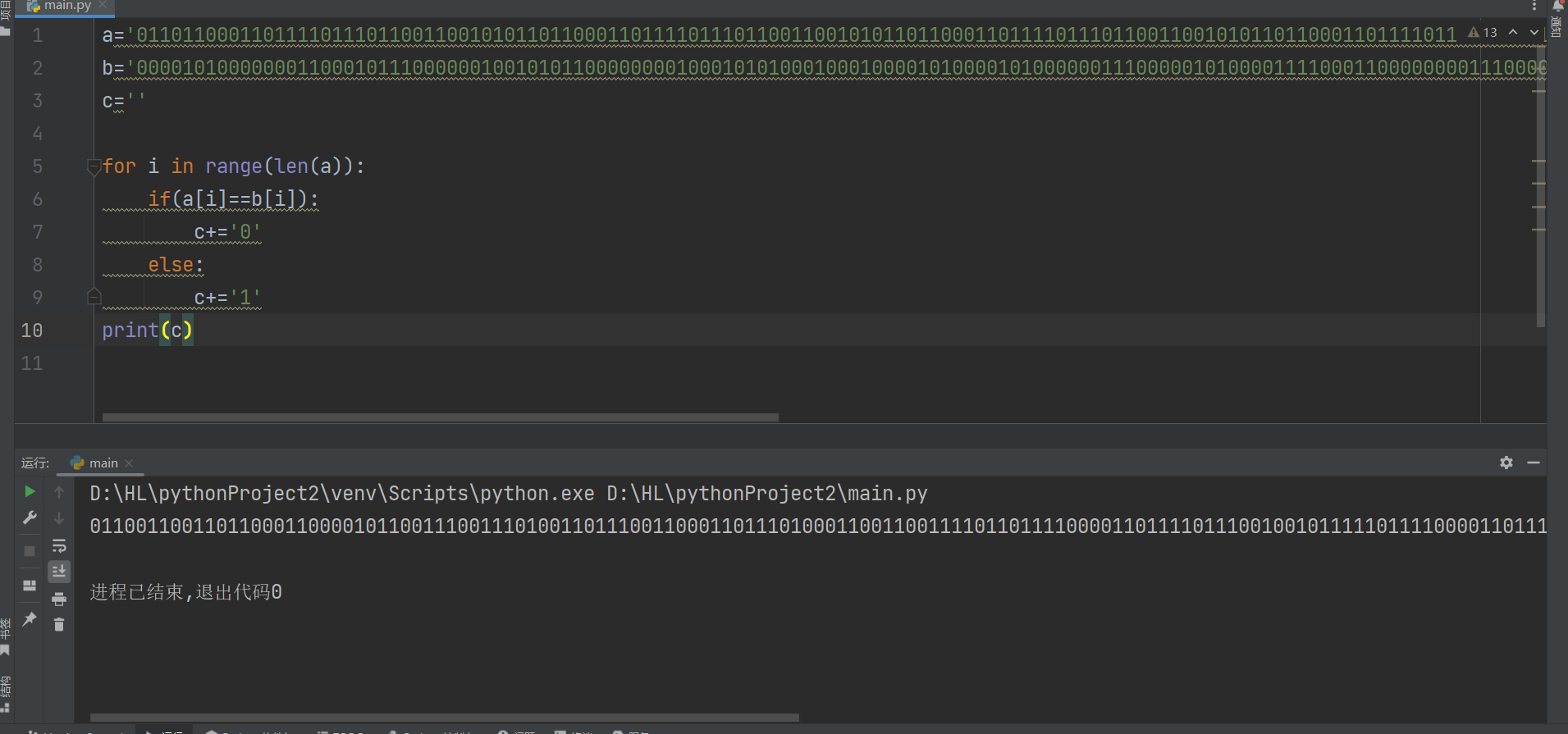Click the if(a[i]==b[i]): condition
The image size is (1568, 734).
pyautogui.click(x=234, y=199)
